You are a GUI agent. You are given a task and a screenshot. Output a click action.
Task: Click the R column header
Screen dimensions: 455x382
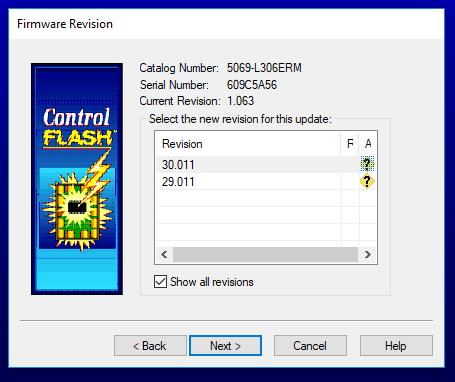pos(350,144)
